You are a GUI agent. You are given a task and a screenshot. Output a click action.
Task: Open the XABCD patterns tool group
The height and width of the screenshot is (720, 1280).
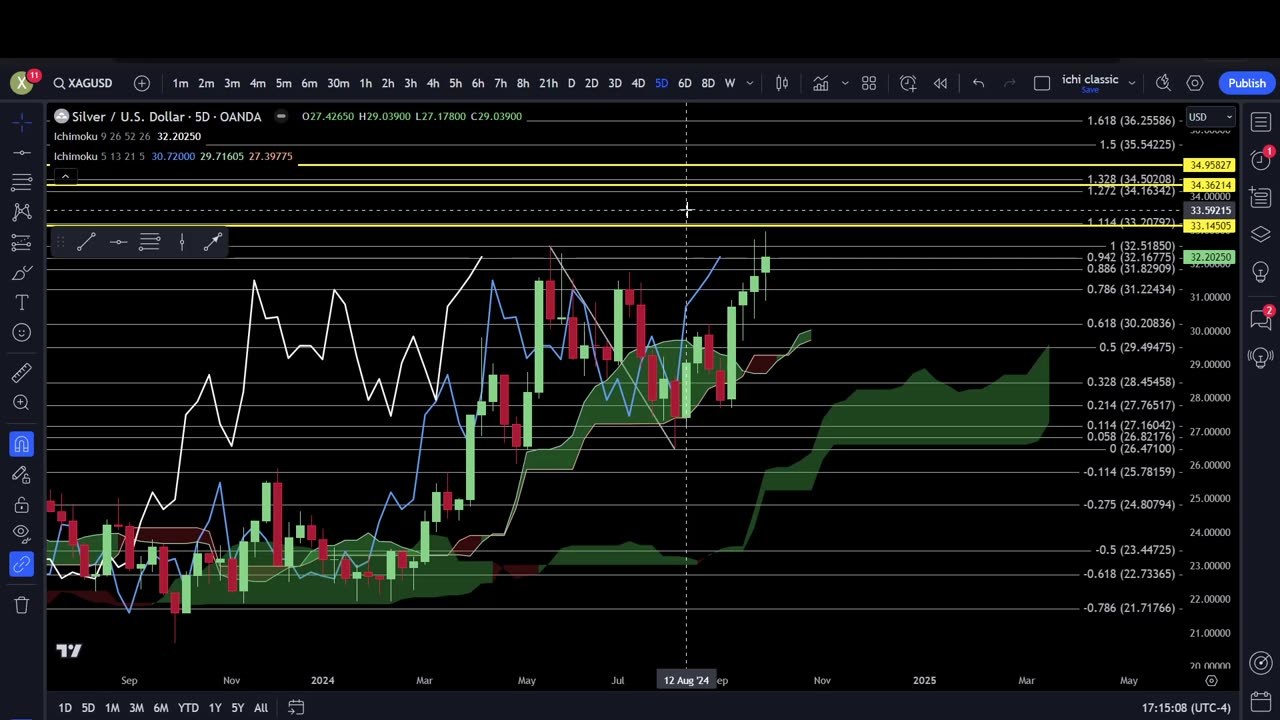tap(21, 212)
